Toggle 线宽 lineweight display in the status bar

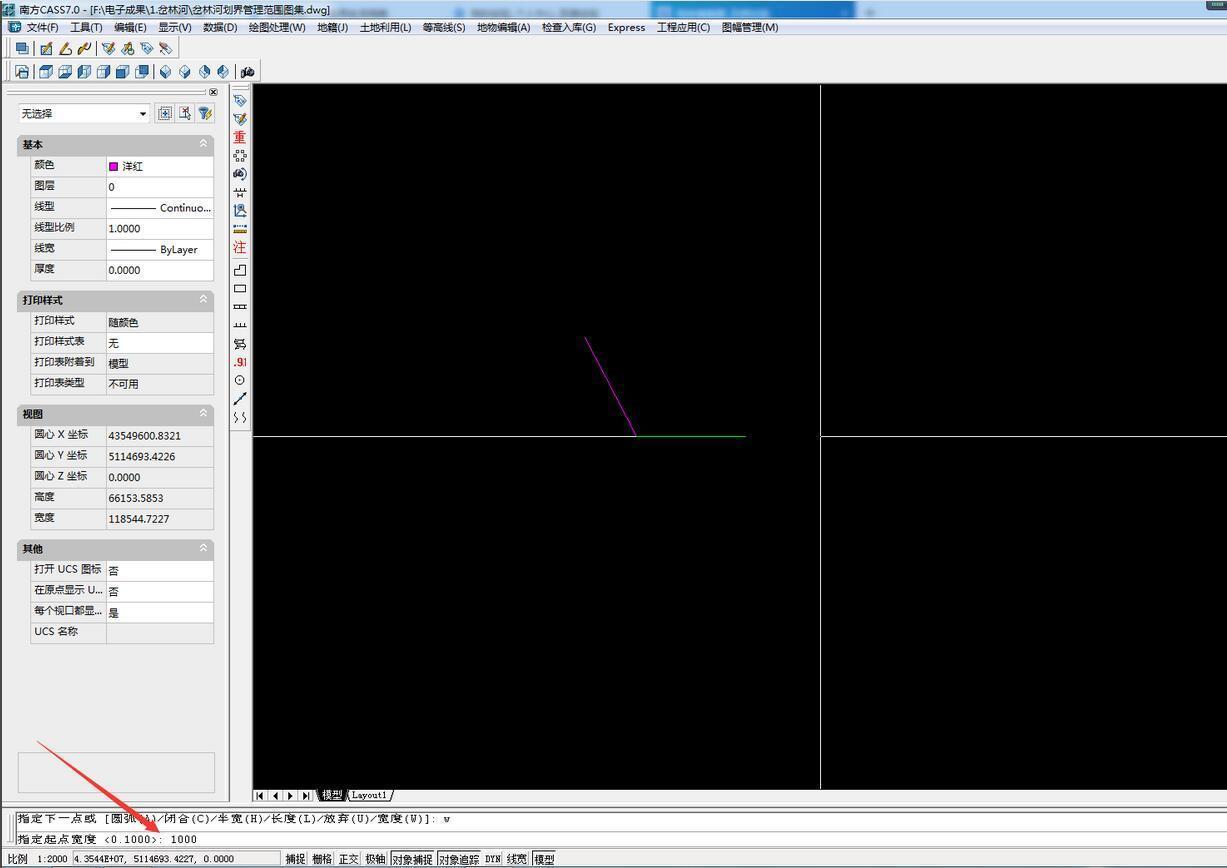[517, 859]
